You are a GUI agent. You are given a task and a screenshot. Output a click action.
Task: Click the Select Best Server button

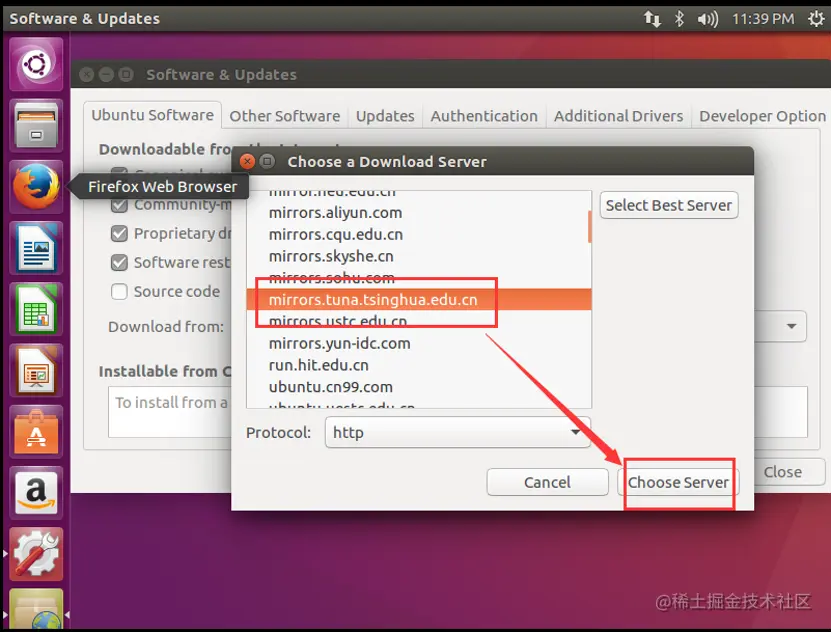click(669, 205)
